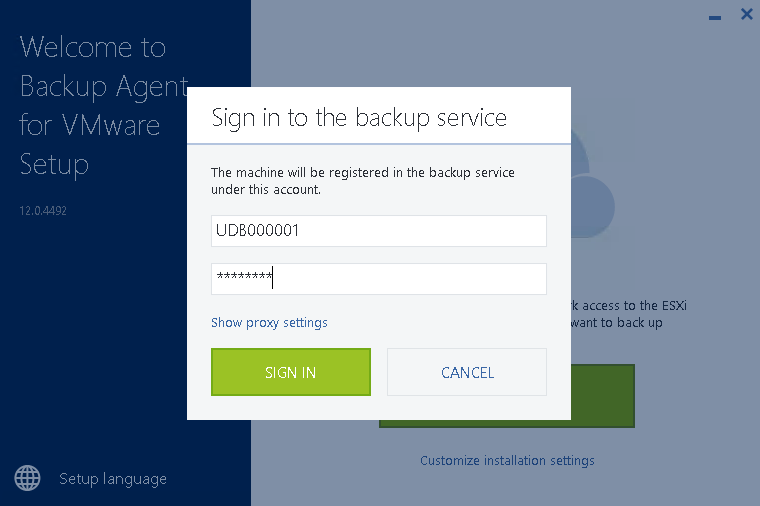Close the setup window with X

pos(747,14)
